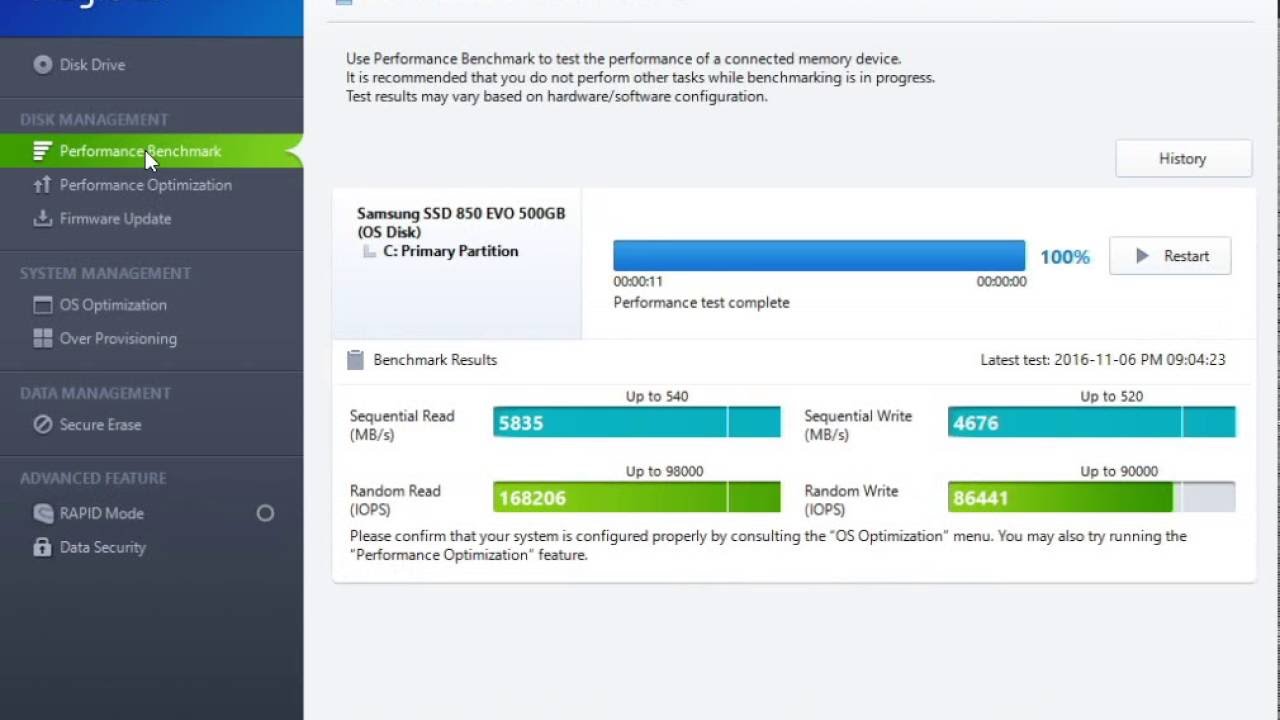Viewport: 1280px width, 720px height.
Task: Click the Performance Benchmark bars icon
Action: coord(42,151)
